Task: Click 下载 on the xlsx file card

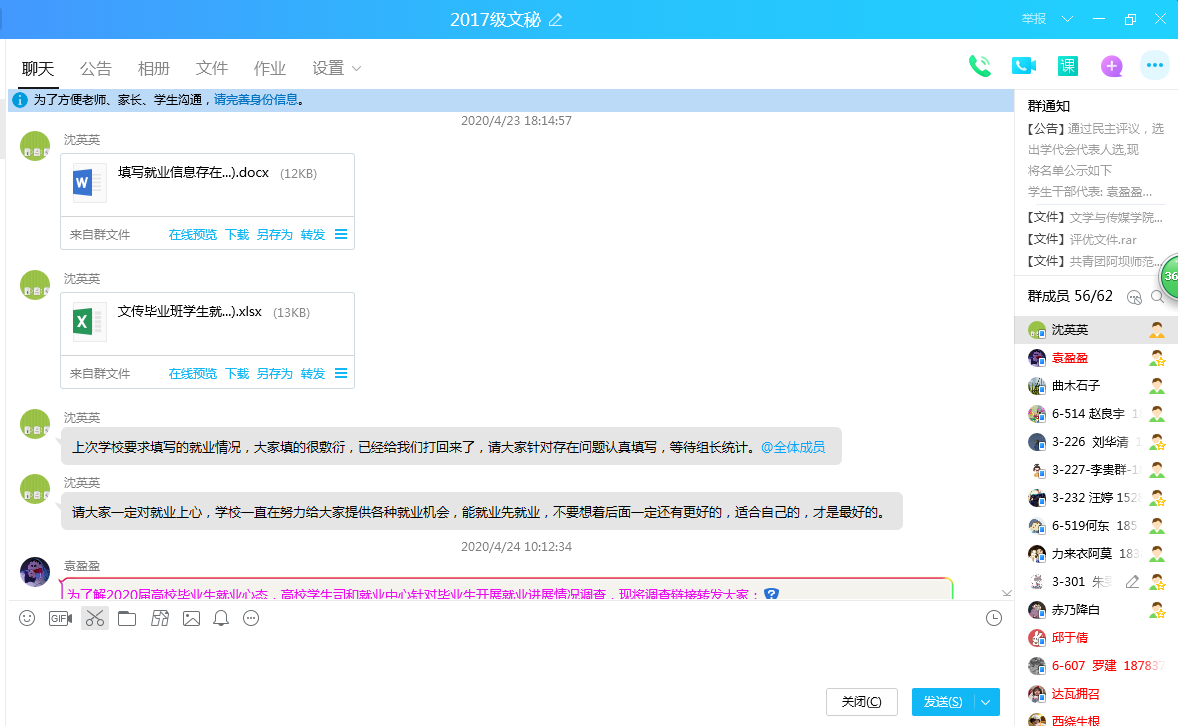Action: [237, 373]
